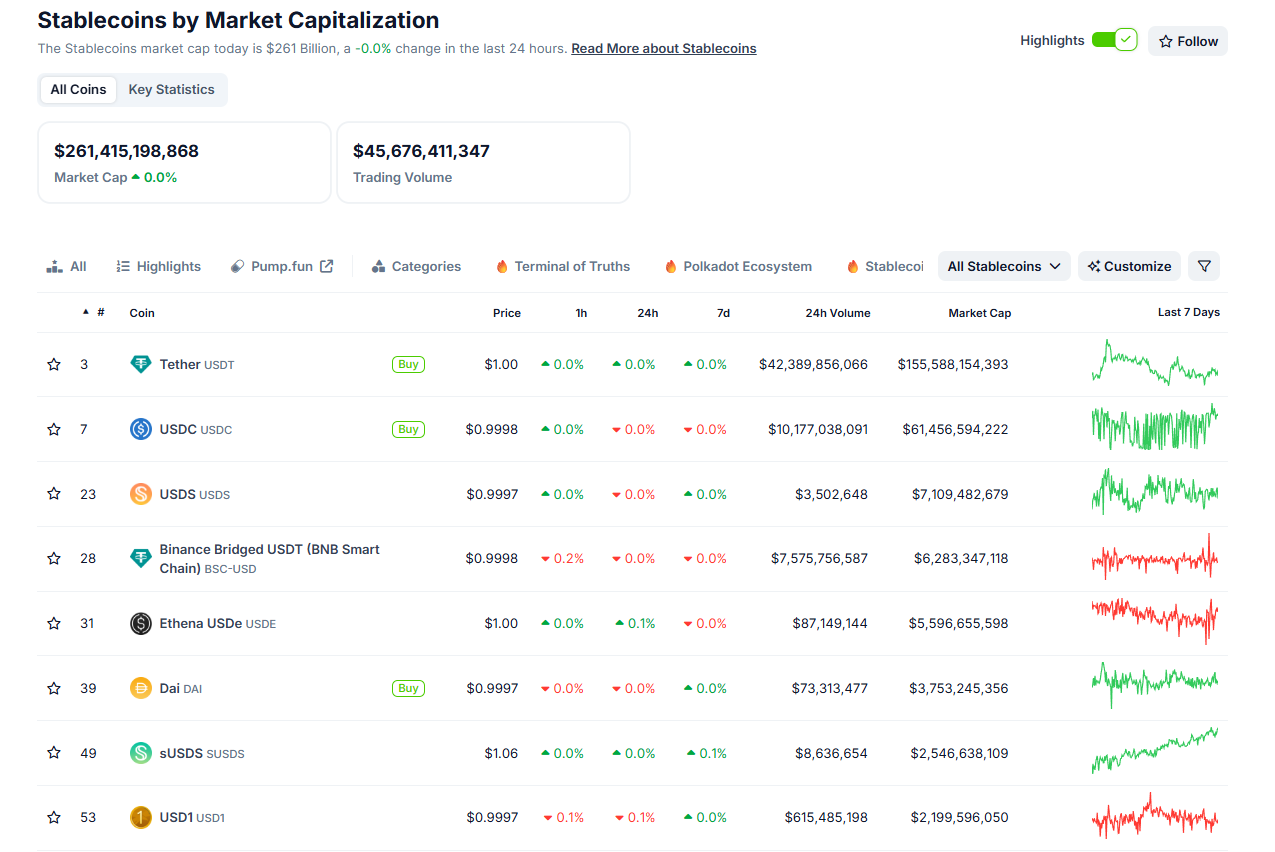Open the Tether USDT coin link
The height and width of the screenshot is (852, 1275).
click(197, 365)
